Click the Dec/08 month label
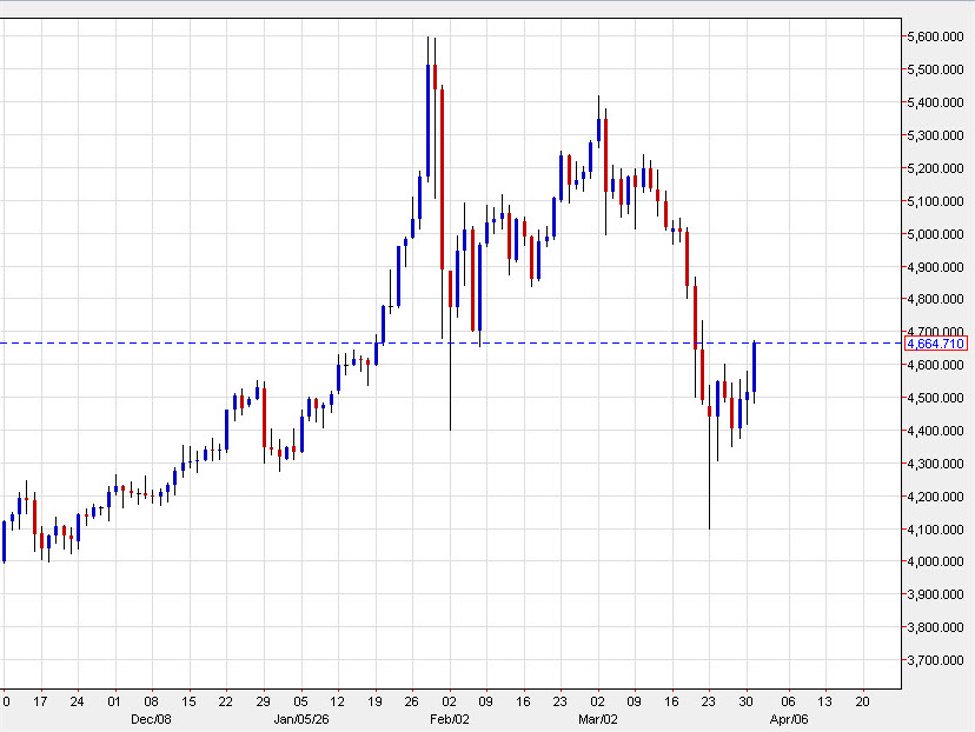The image size is (975, 732). coord(143,718)
